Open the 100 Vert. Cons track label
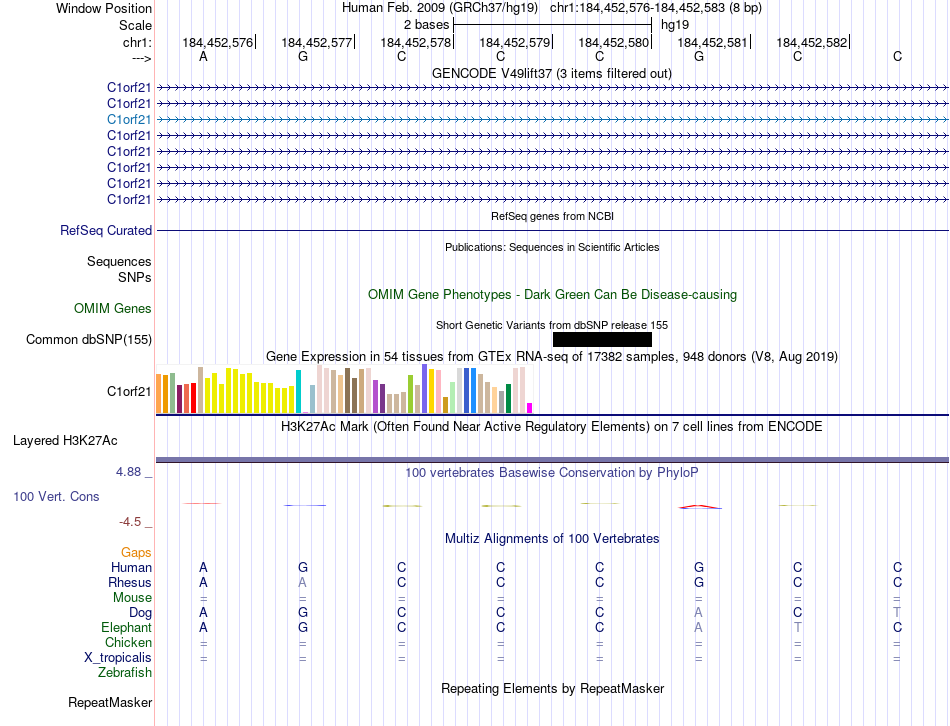This screenshot has height=726, width=950. [x=56, y=496]
